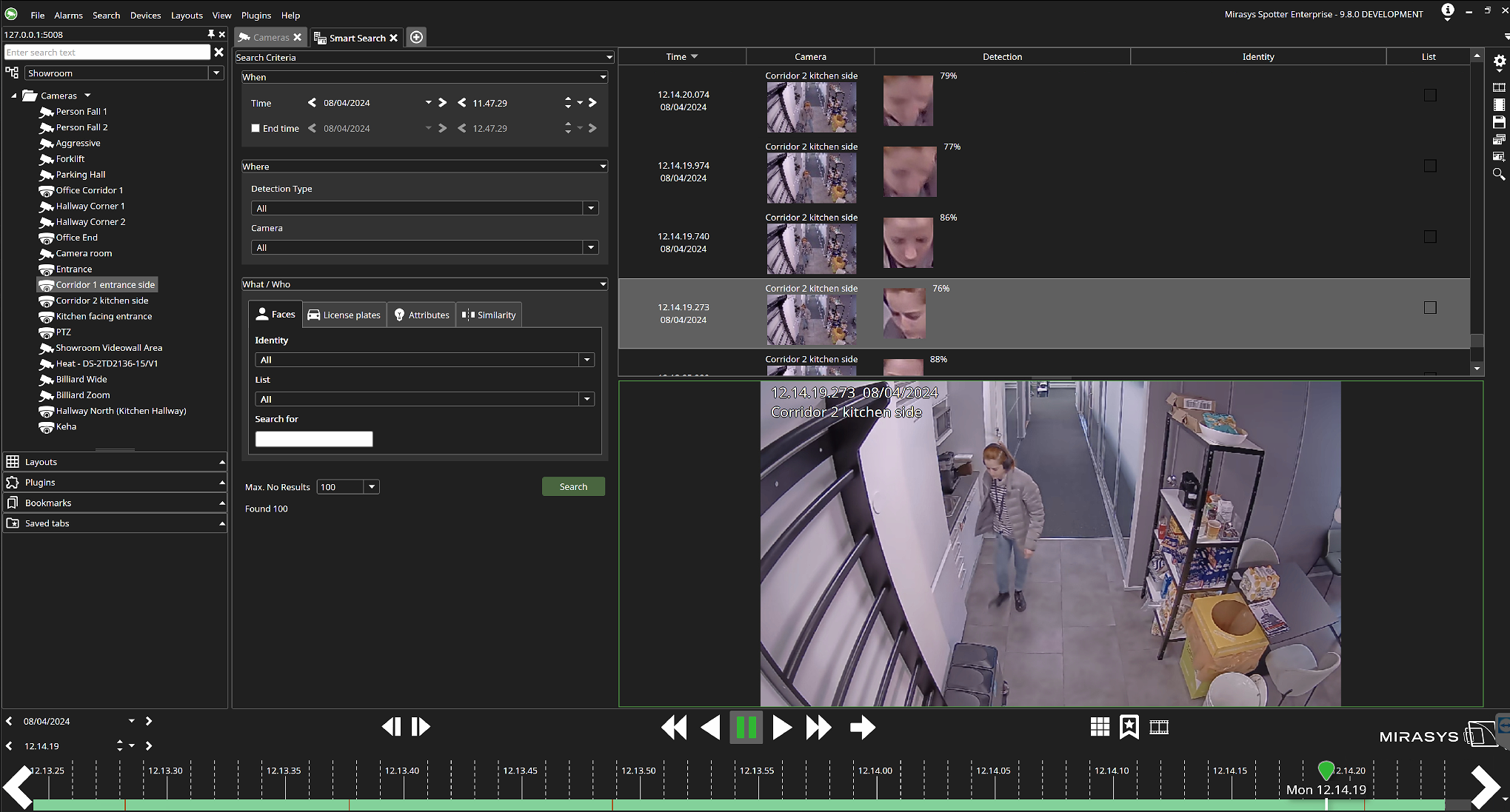Image resolution: width=1510 pixels, height=812 pixels.
Task: Open the Plugins menu
Action: 255,15
